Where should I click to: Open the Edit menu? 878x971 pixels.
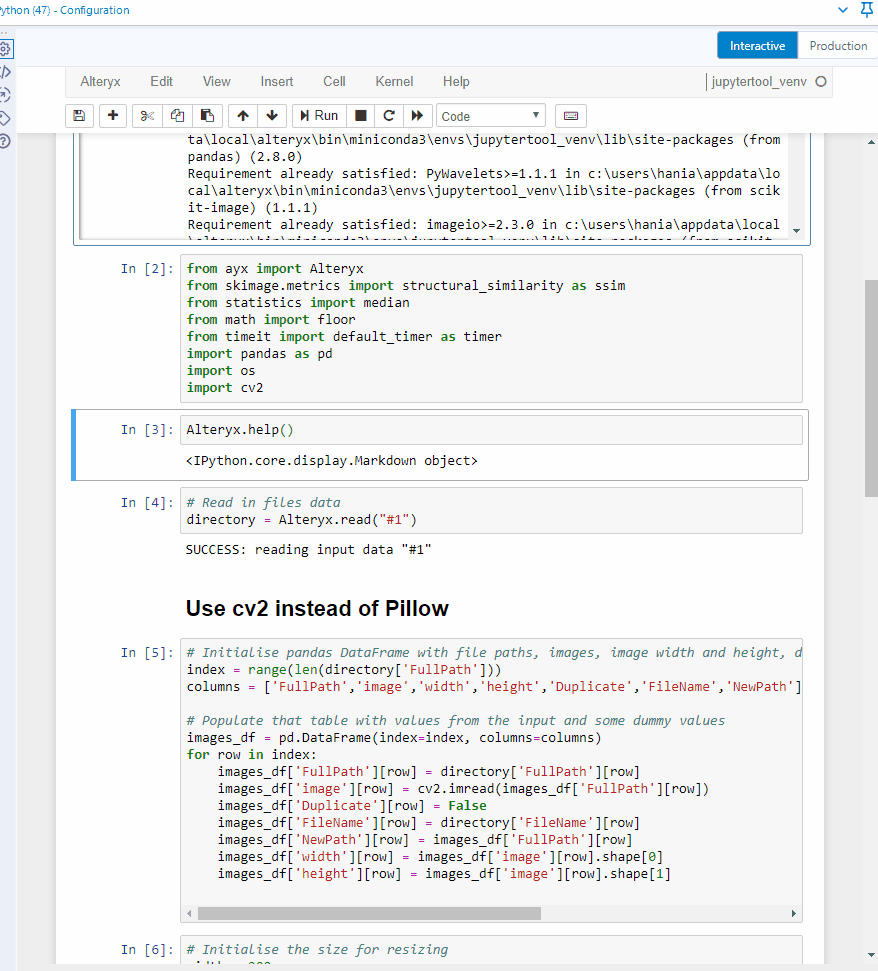pyautogui.click(x=162, y=82)
